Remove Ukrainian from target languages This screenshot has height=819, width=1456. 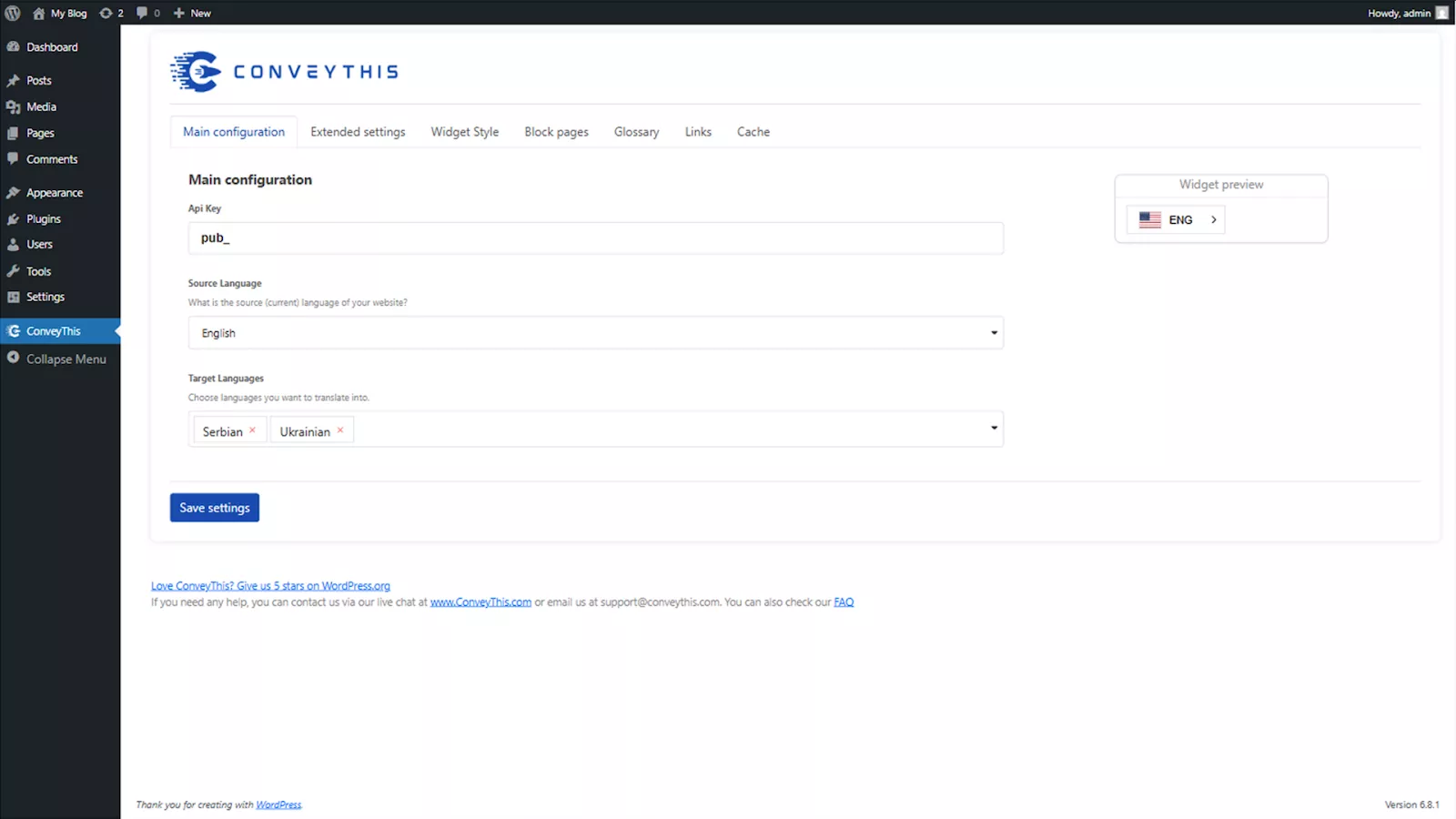pos(340,430)
